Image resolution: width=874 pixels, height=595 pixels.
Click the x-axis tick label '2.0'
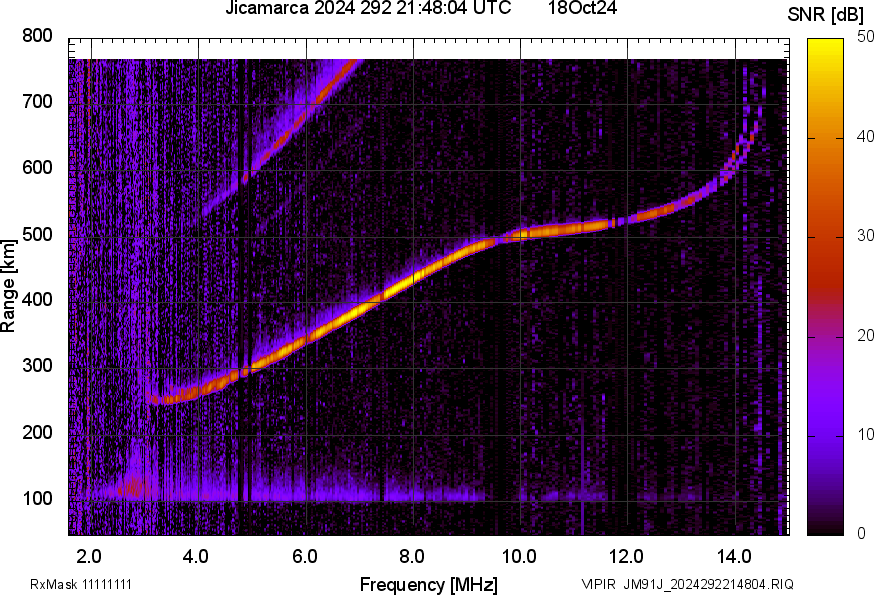(x=89, y=556)
